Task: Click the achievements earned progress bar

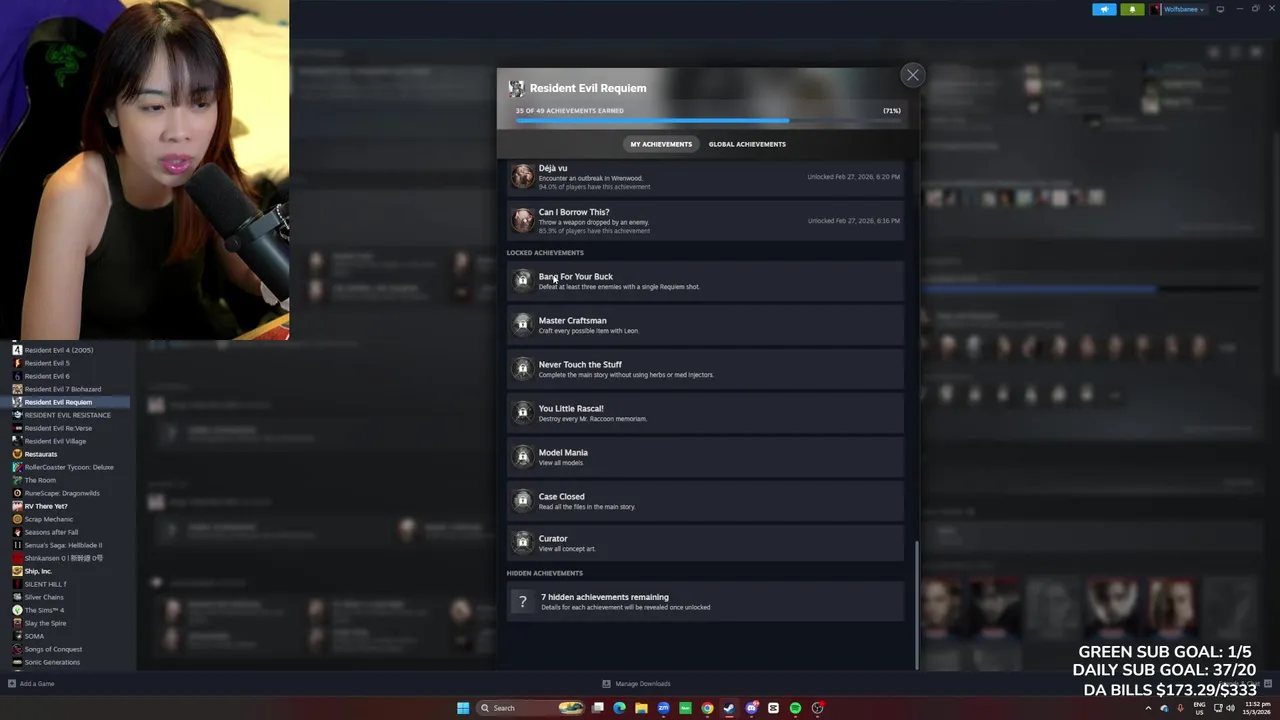Action: pyautogui.click(x=708, y=121)
